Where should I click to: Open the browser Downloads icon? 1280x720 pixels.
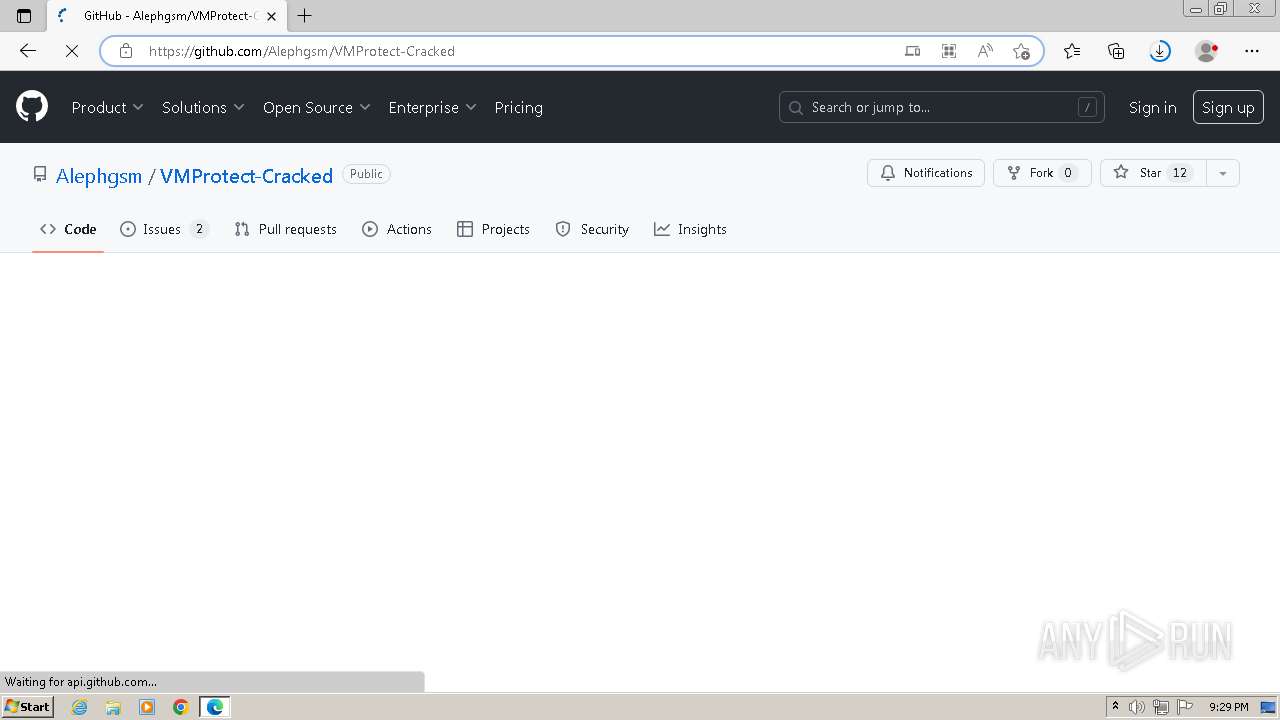point(1160,51)
